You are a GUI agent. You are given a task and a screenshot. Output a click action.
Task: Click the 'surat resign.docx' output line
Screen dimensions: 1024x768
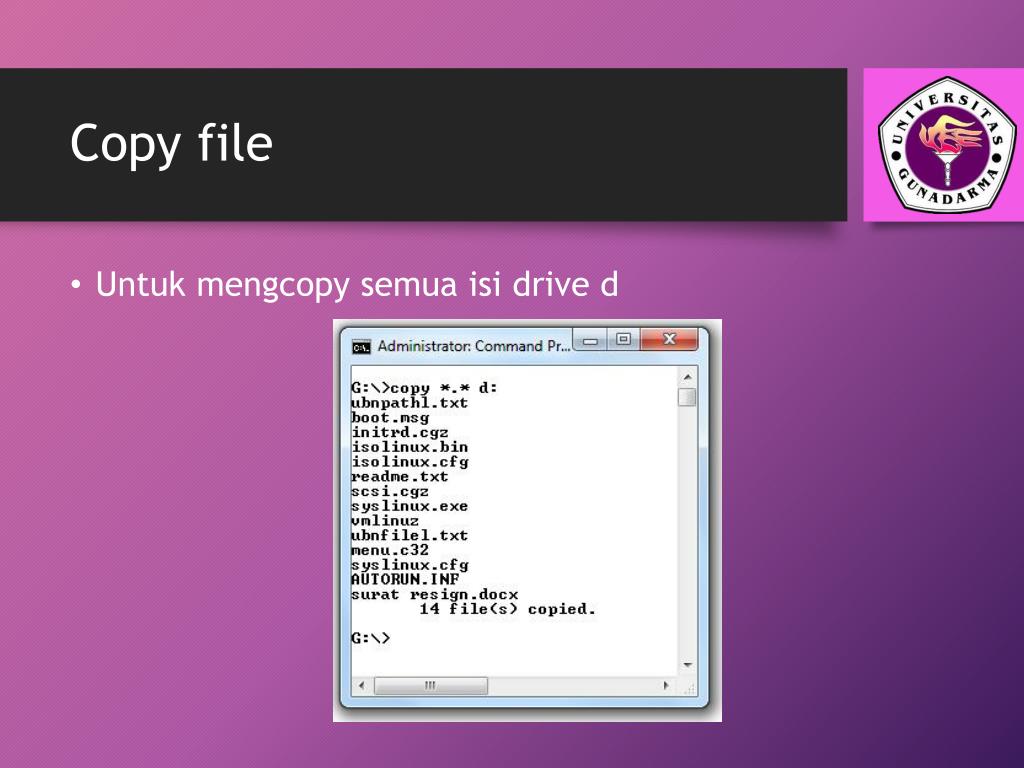tap(434, 594)
